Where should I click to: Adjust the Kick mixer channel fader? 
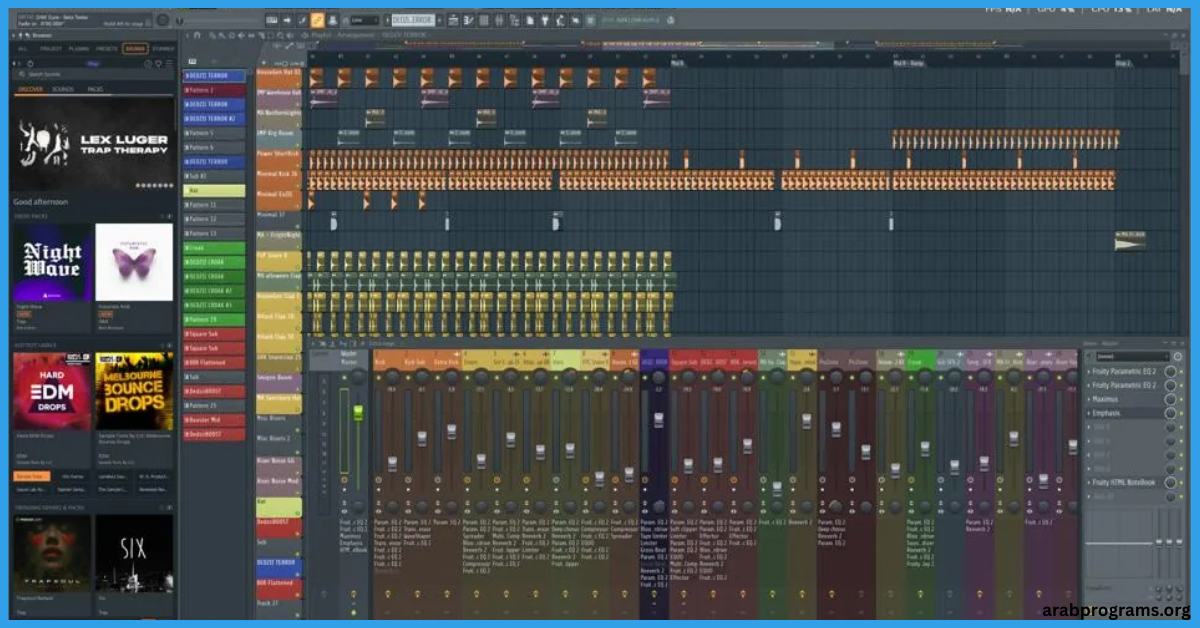coord(391,463)
